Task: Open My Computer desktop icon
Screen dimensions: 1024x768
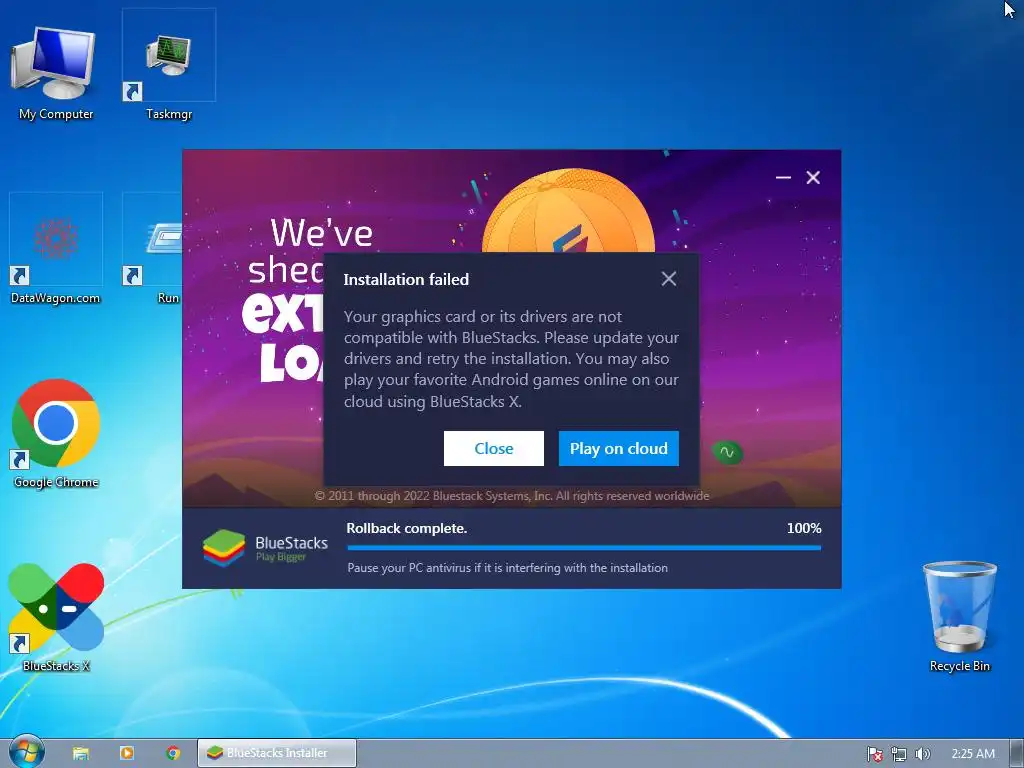Action: click(x=56, y=73)
